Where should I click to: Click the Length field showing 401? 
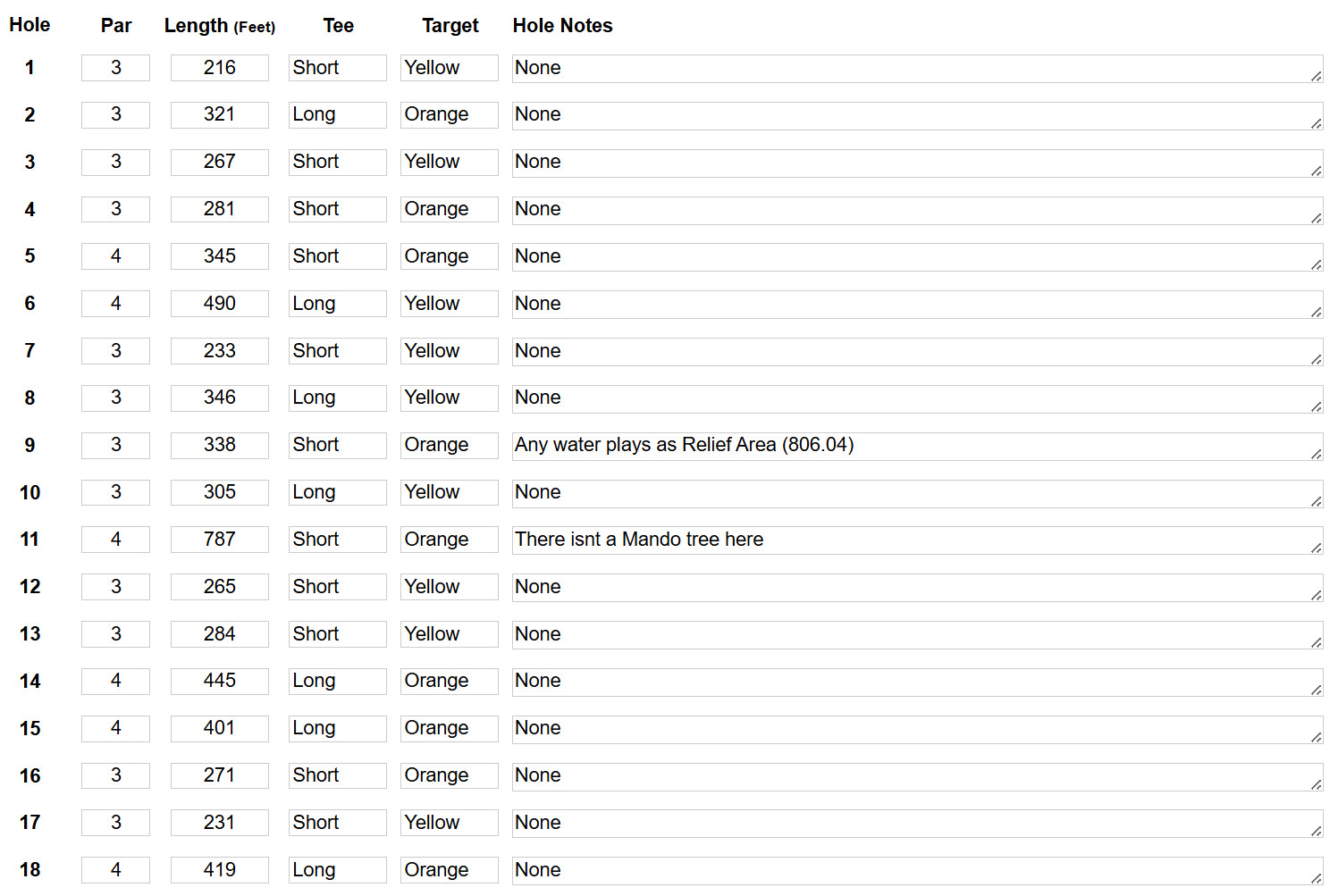tap(219, 728)
